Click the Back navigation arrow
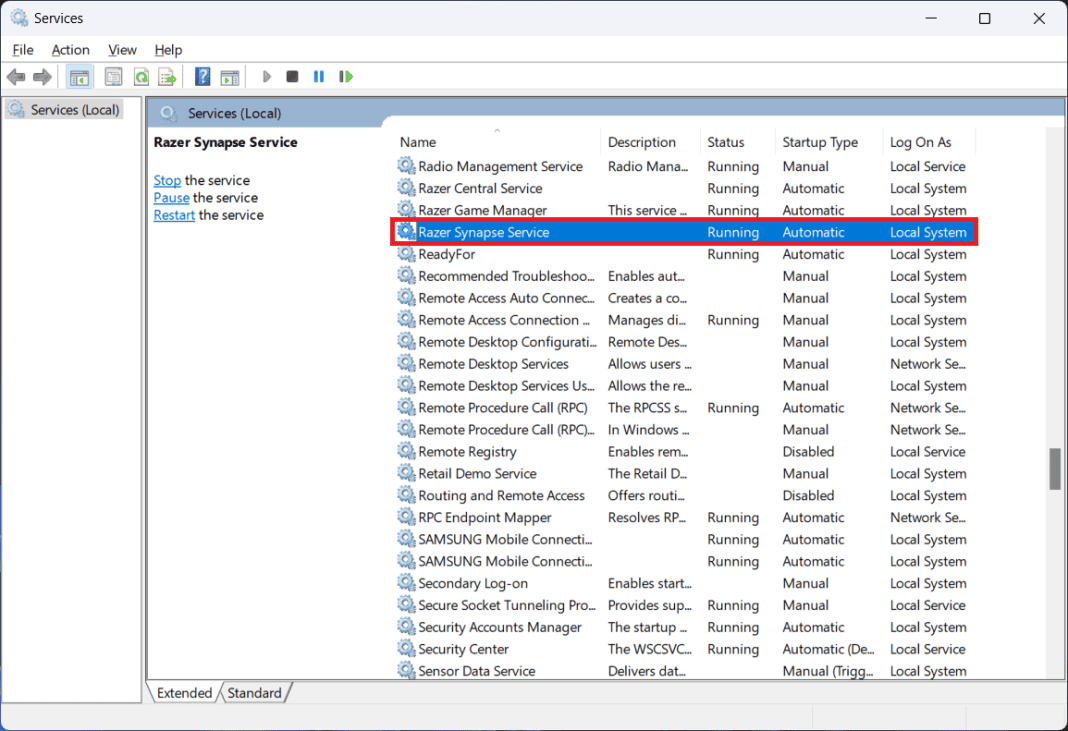Screen dimensions: 1068x731 pyautogui.click(x=16, y=76)
